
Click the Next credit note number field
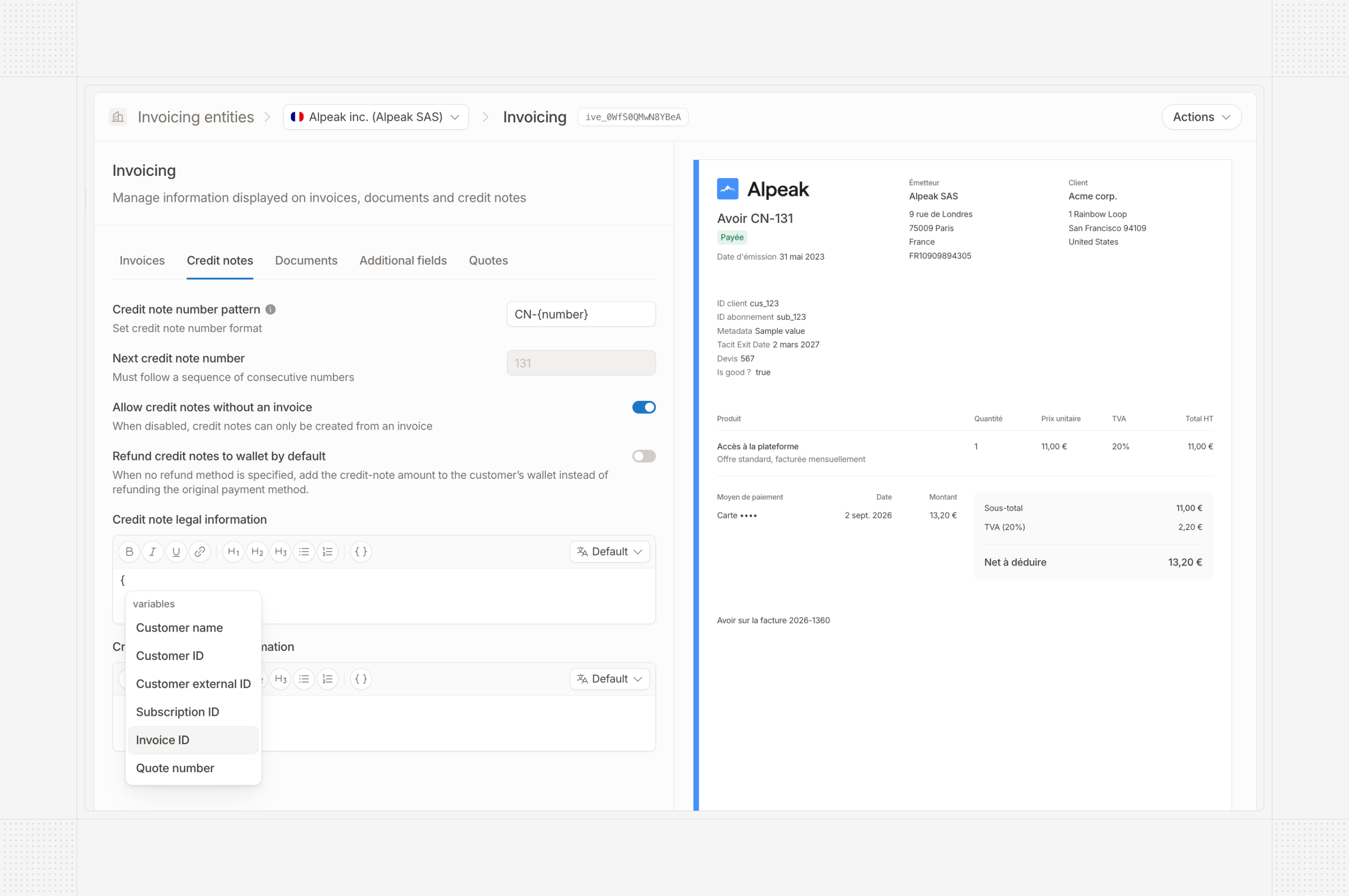[x=581, y=363]
